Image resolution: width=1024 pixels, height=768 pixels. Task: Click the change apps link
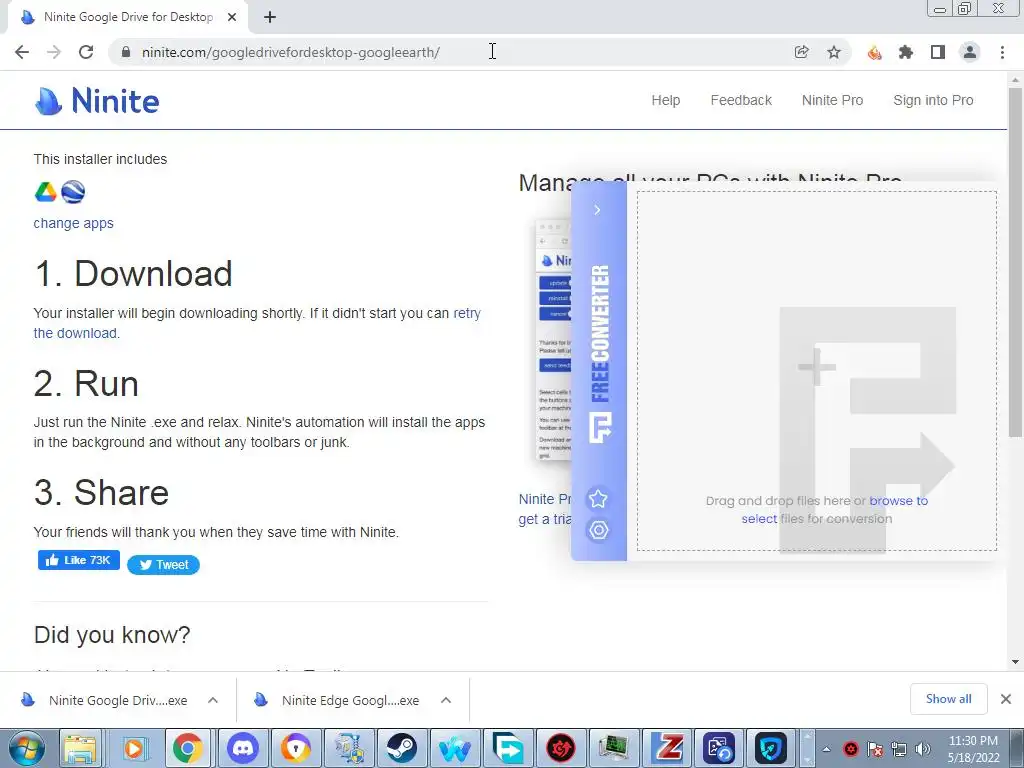74,223
